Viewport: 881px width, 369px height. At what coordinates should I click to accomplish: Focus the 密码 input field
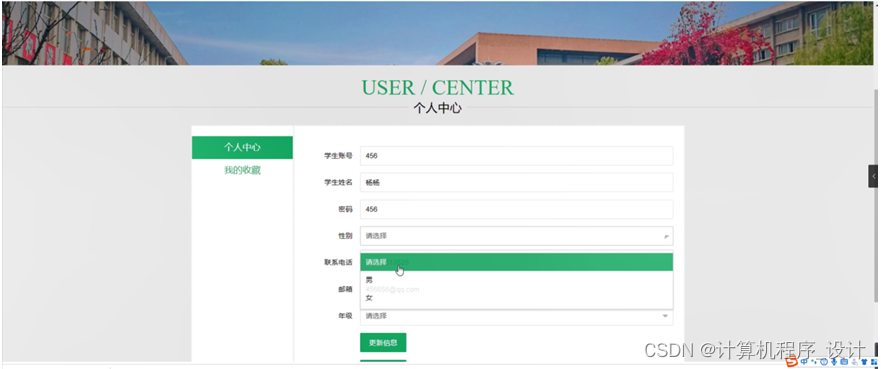pyautogui.click(x=516, y=209)
